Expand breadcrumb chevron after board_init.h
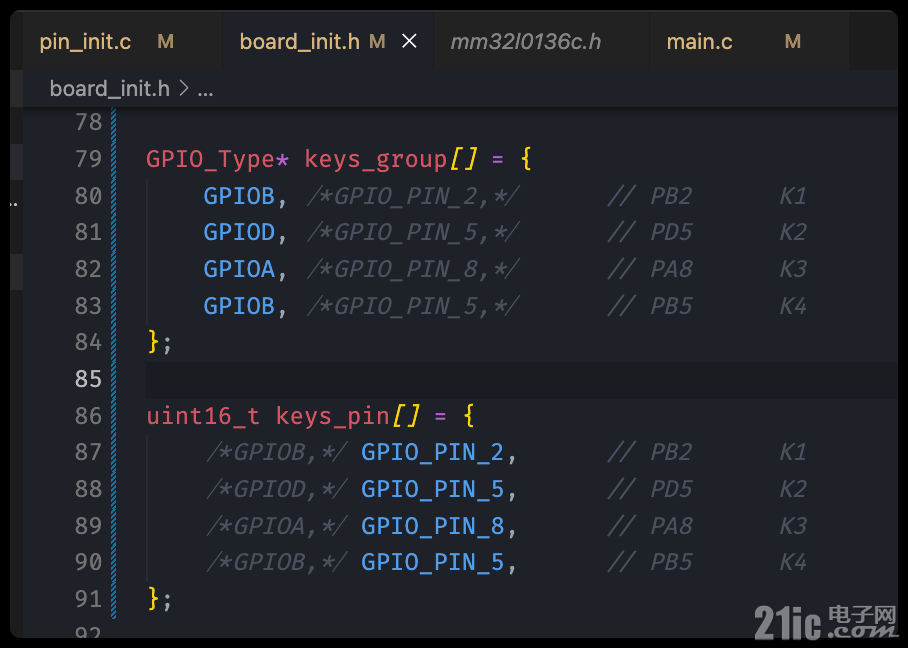Viewport: 908px width, 648px height. [x=184, y=89]
